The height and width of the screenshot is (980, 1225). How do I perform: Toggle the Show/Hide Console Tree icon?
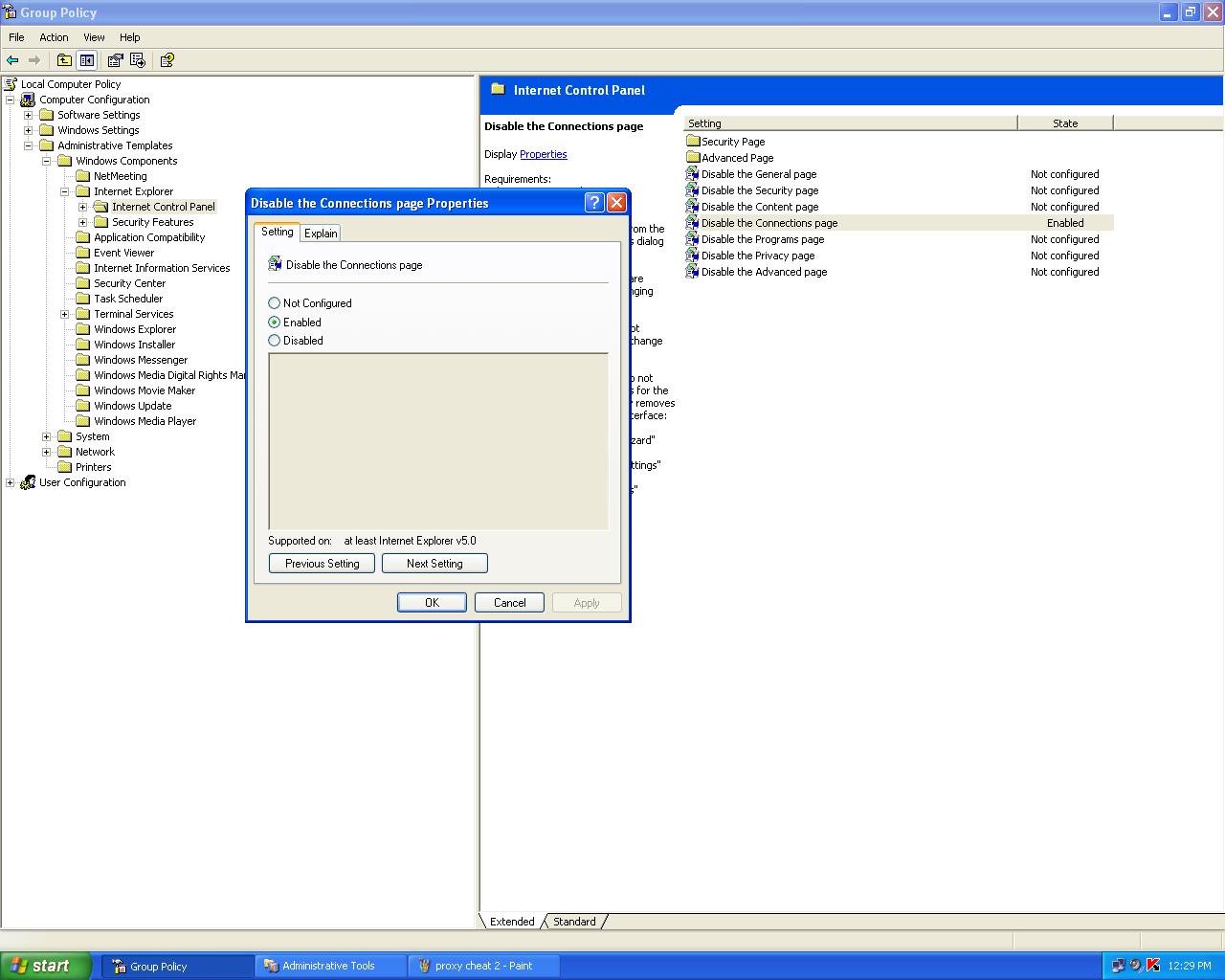[87, 60]
